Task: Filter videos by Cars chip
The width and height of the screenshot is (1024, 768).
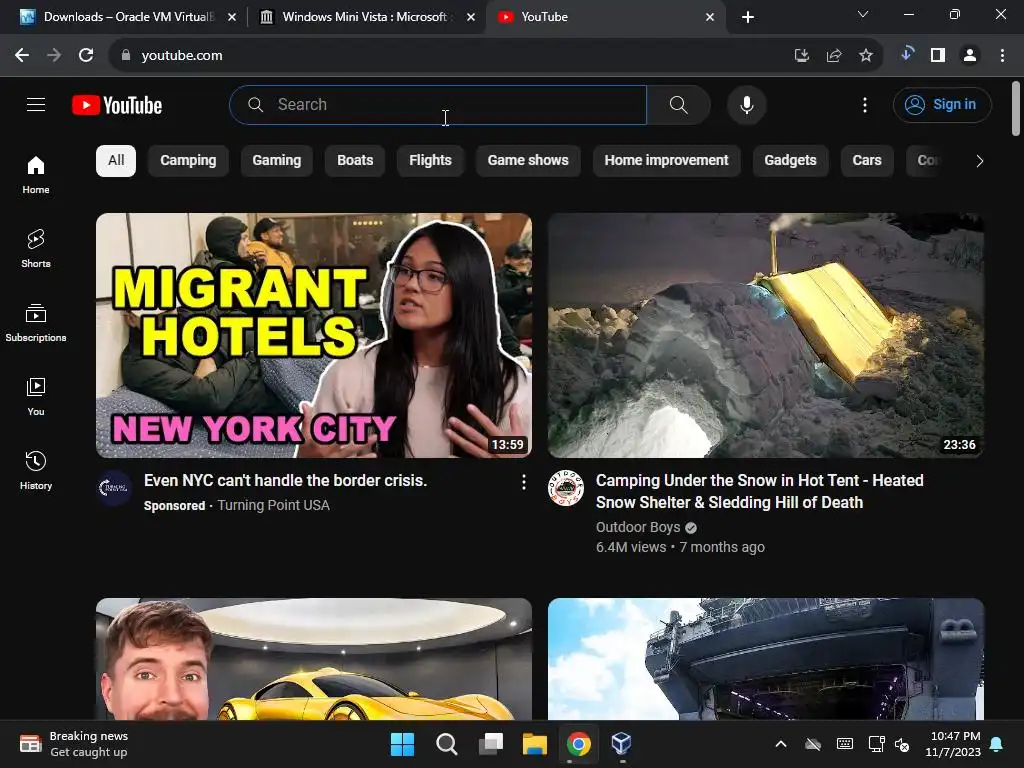Action: 867,161
